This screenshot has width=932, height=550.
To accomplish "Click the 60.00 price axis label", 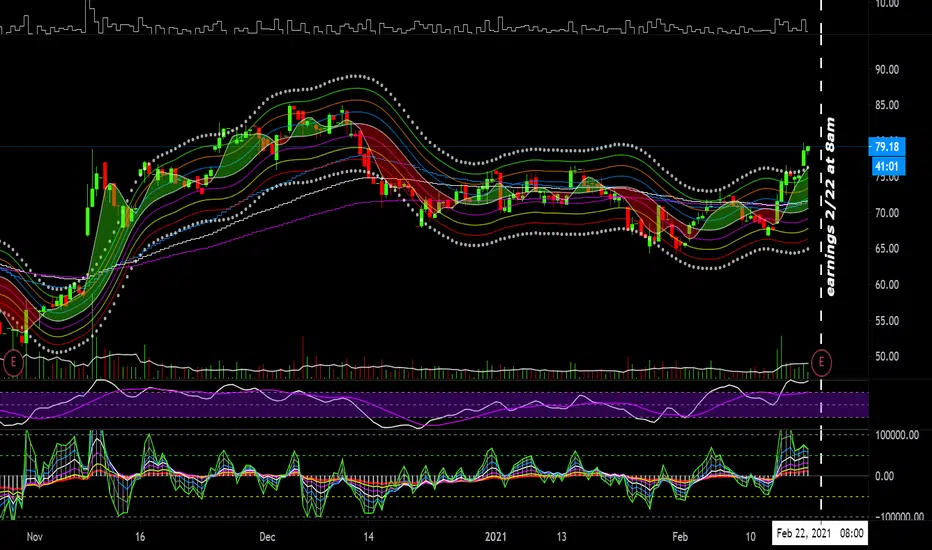I will pos(887,285).
